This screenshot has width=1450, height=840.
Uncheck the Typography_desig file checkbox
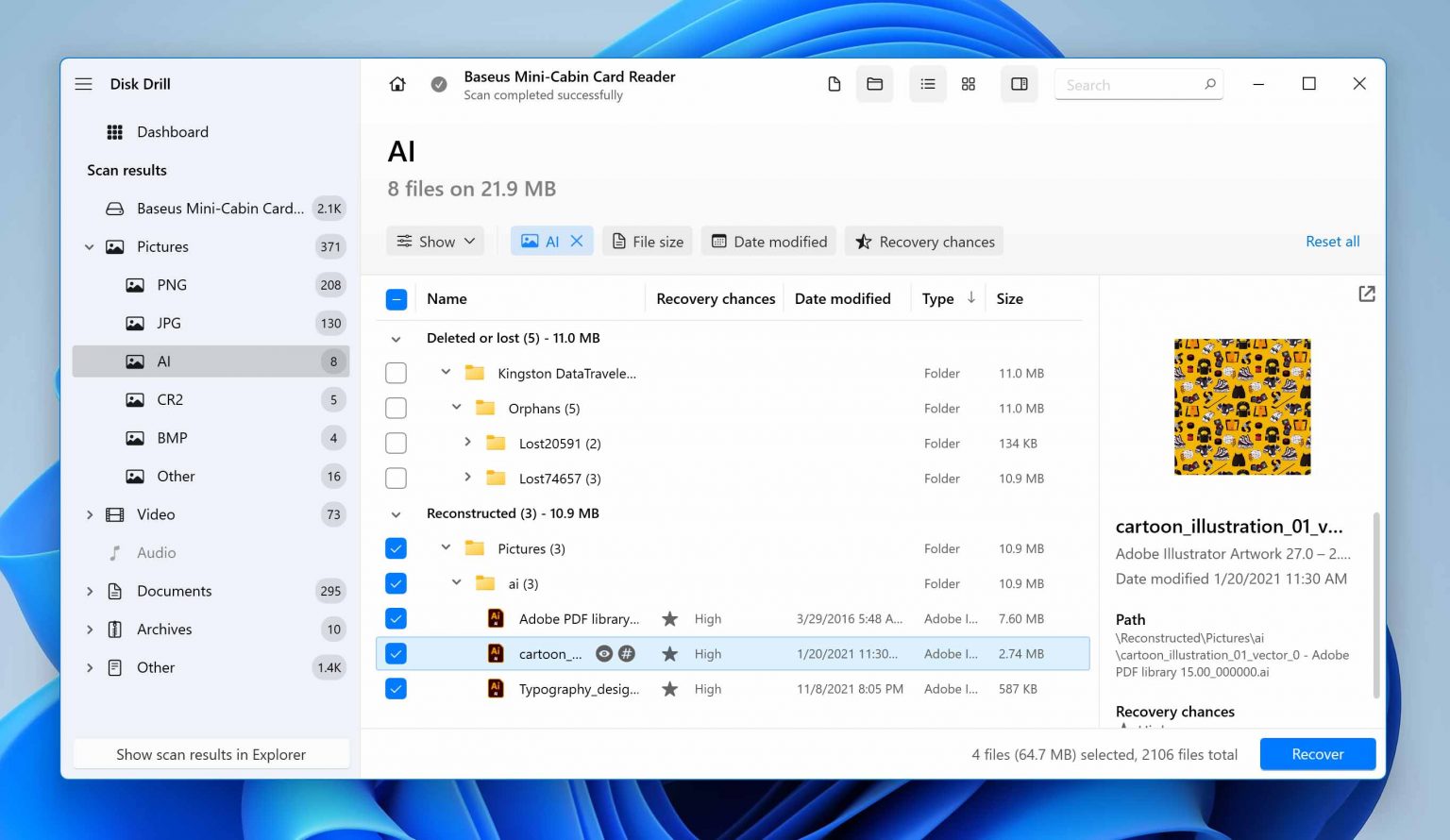pyautogui.click(x=396, y=689)
